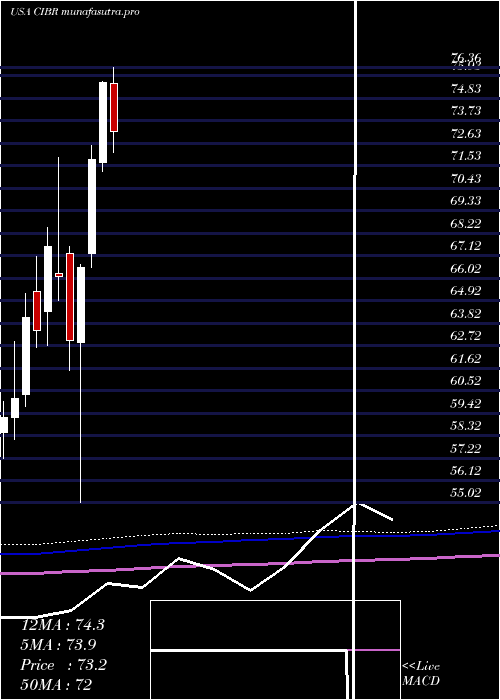Click the 58.32 price axis label

(466, 425)
